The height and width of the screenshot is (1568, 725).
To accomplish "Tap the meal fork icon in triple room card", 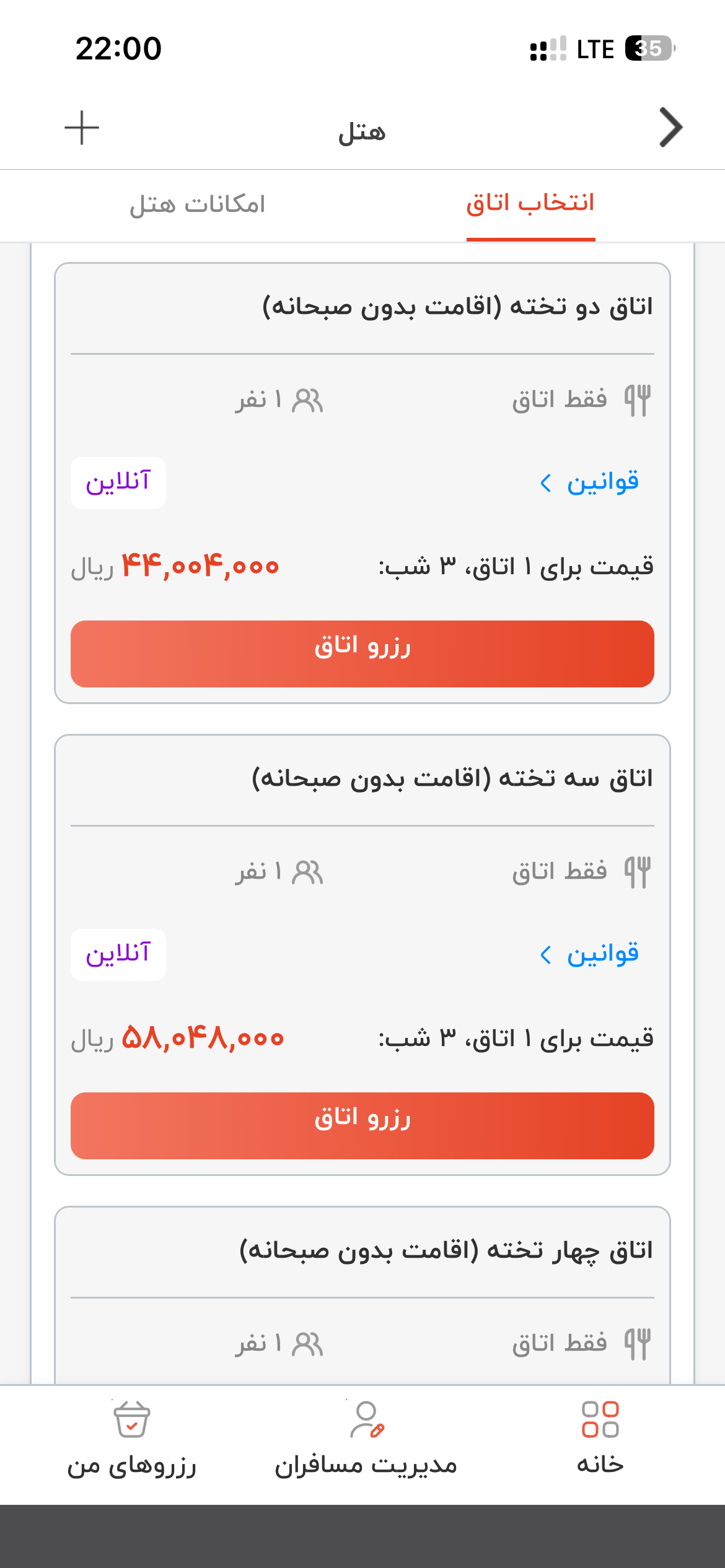I will [x=638, y=872].
